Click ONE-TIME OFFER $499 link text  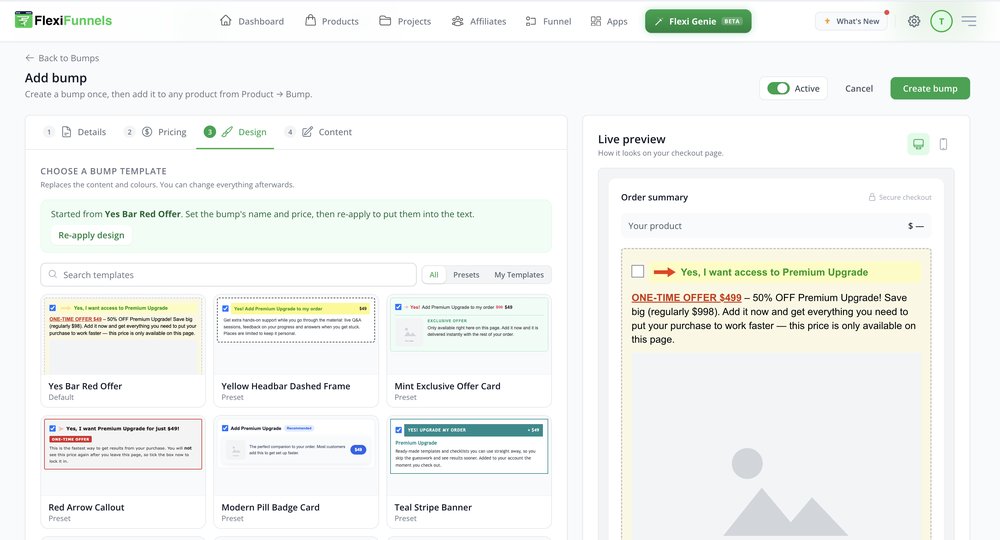pos(686,298)
